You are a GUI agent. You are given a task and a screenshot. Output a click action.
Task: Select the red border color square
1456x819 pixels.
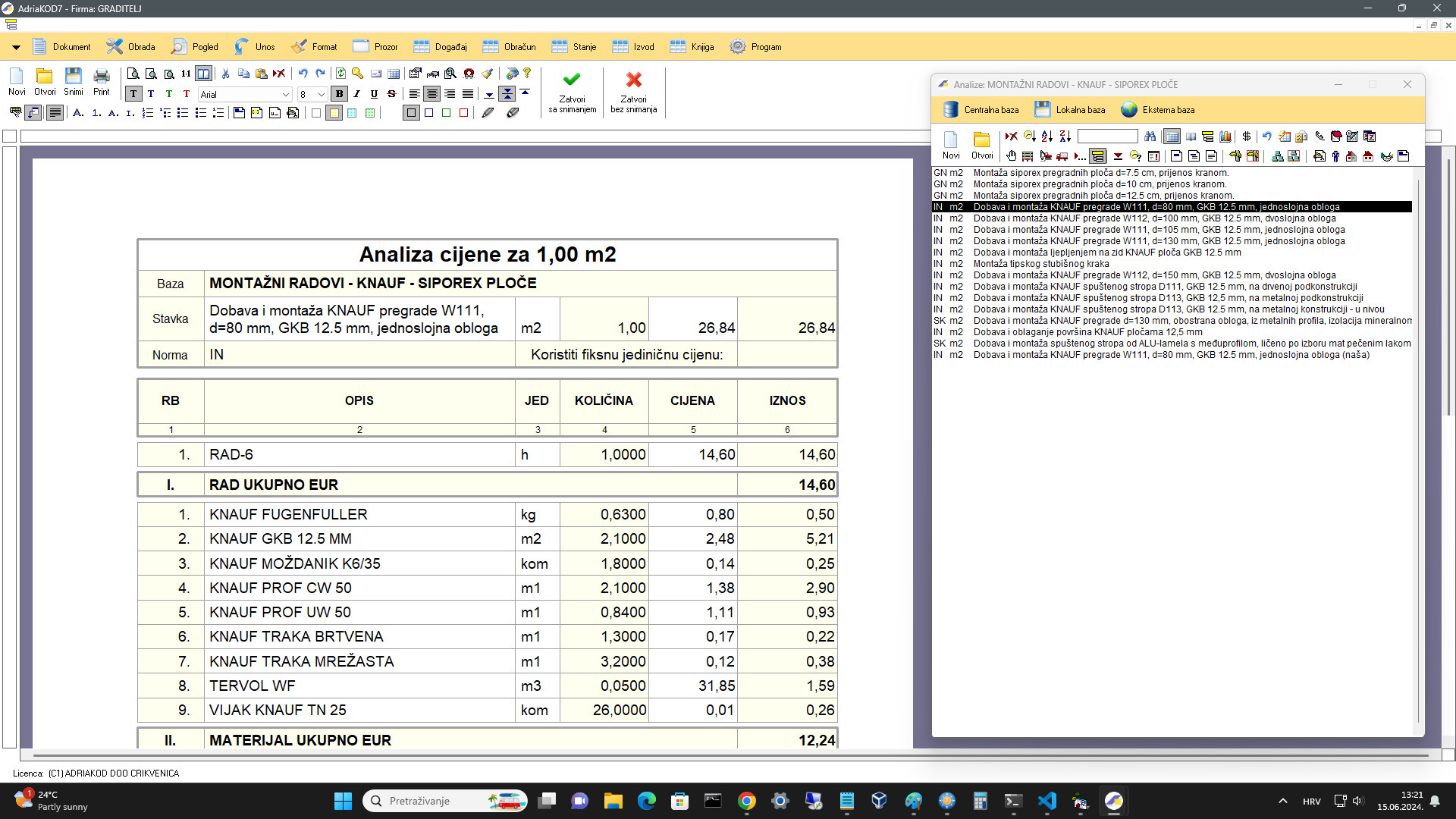[x=464, y=113]
